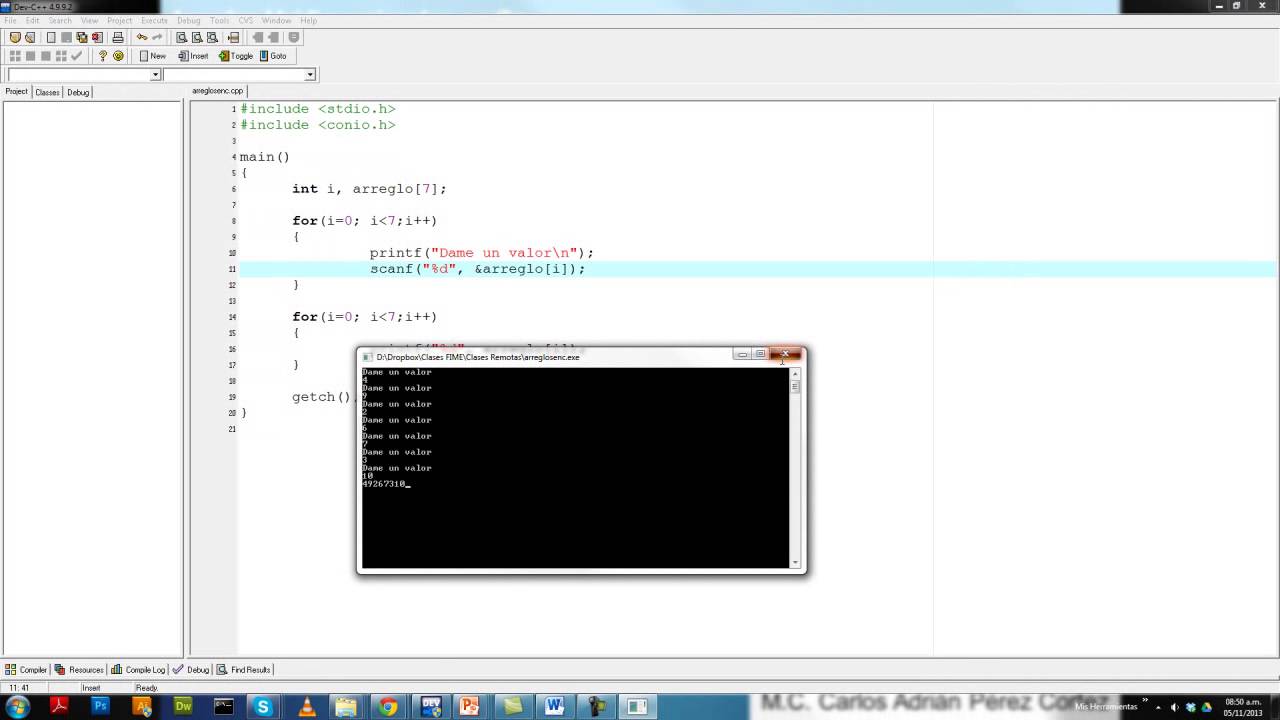Image resolution: width=1280 pixels, height=720 pixels.
Task: Click the Undo arrow icon
Action: pos(141,37)
